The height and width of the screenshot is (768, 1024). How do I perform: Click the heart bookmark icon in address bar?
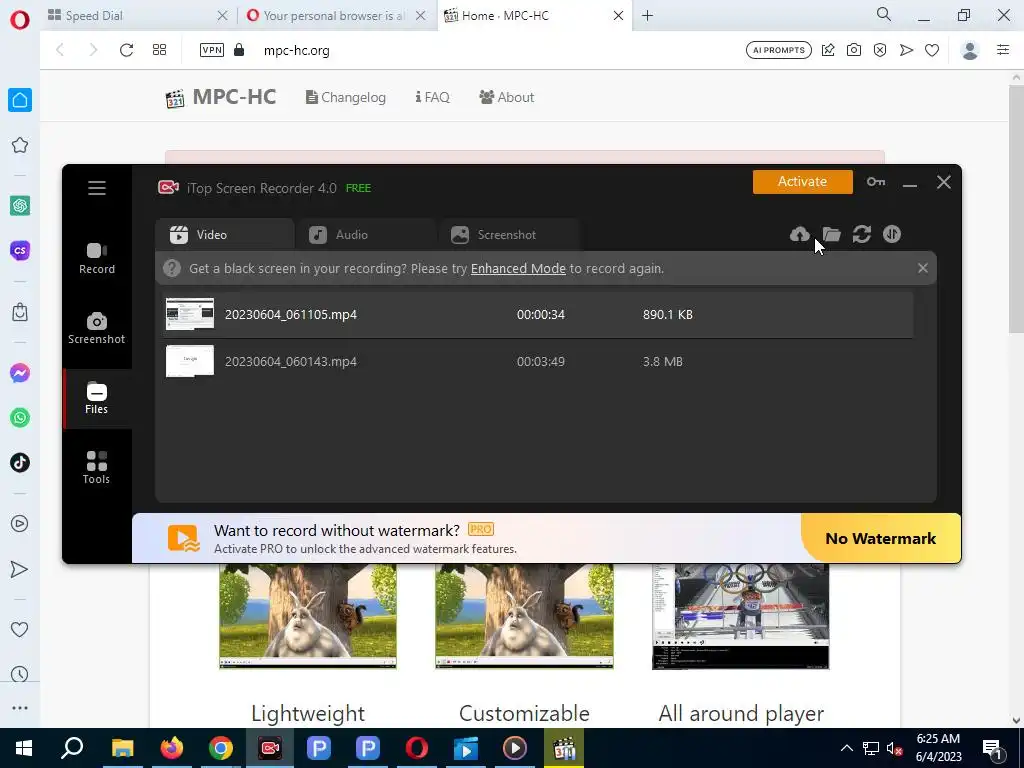[x=932, y=50]
